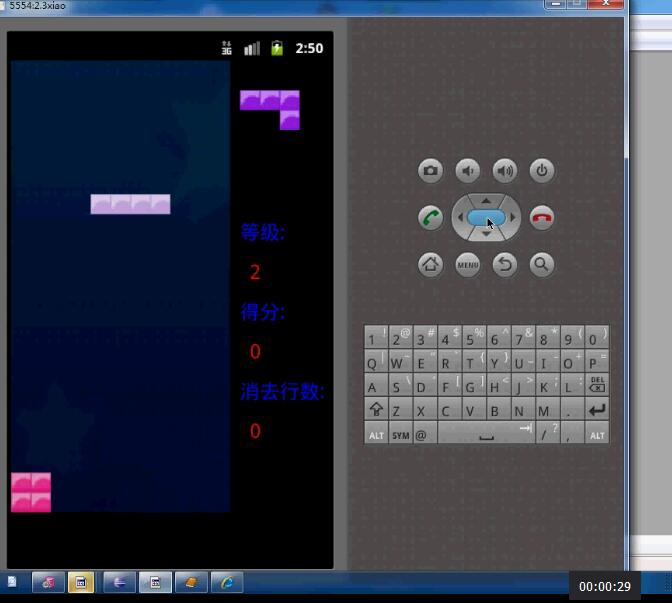The image size is (672, 603).
Task: Raise volume with the volume up button
Action: 504,171
